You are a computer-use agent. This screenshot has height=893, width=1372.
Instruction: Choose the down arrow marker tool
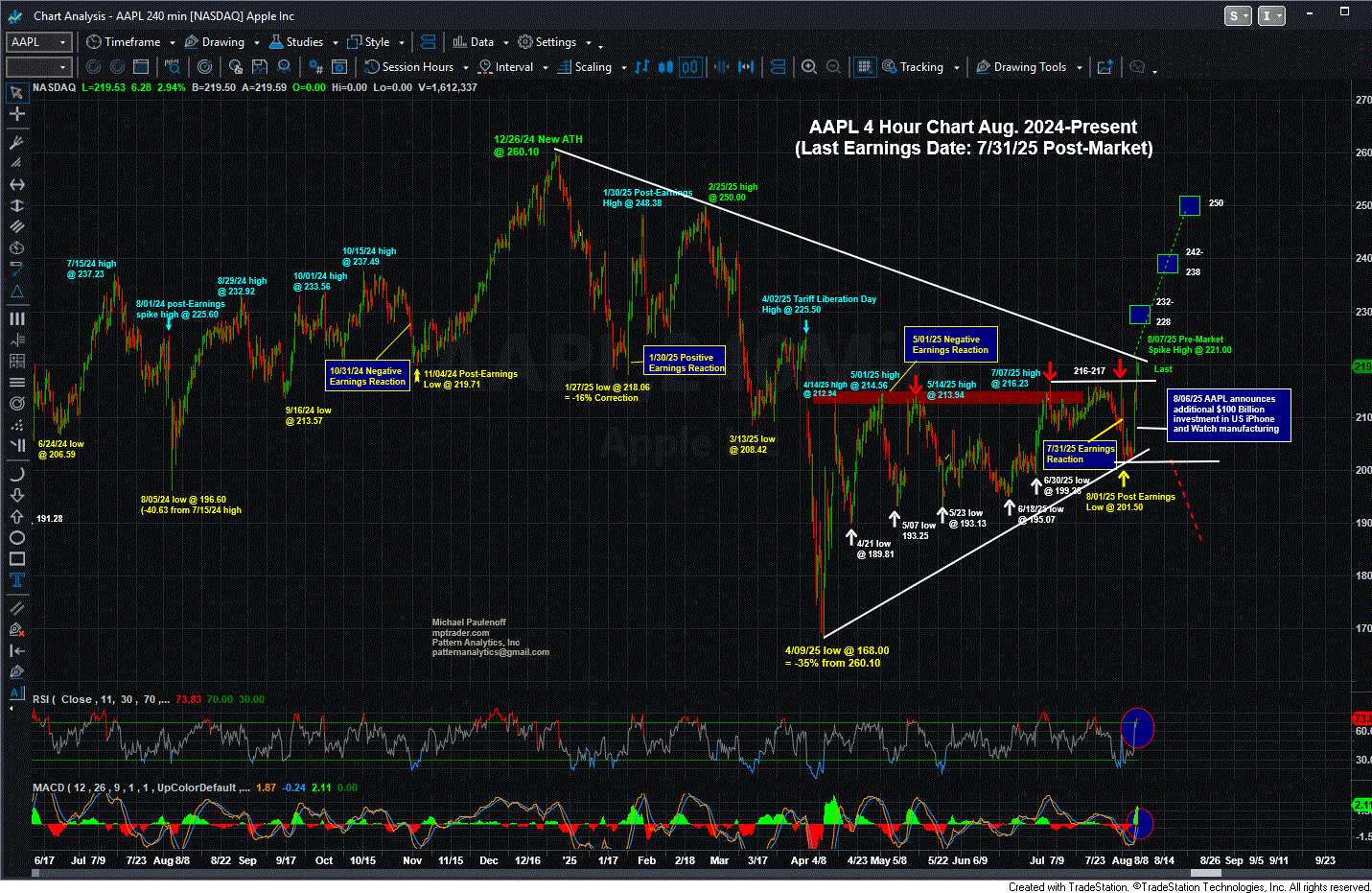coord(16,495)
